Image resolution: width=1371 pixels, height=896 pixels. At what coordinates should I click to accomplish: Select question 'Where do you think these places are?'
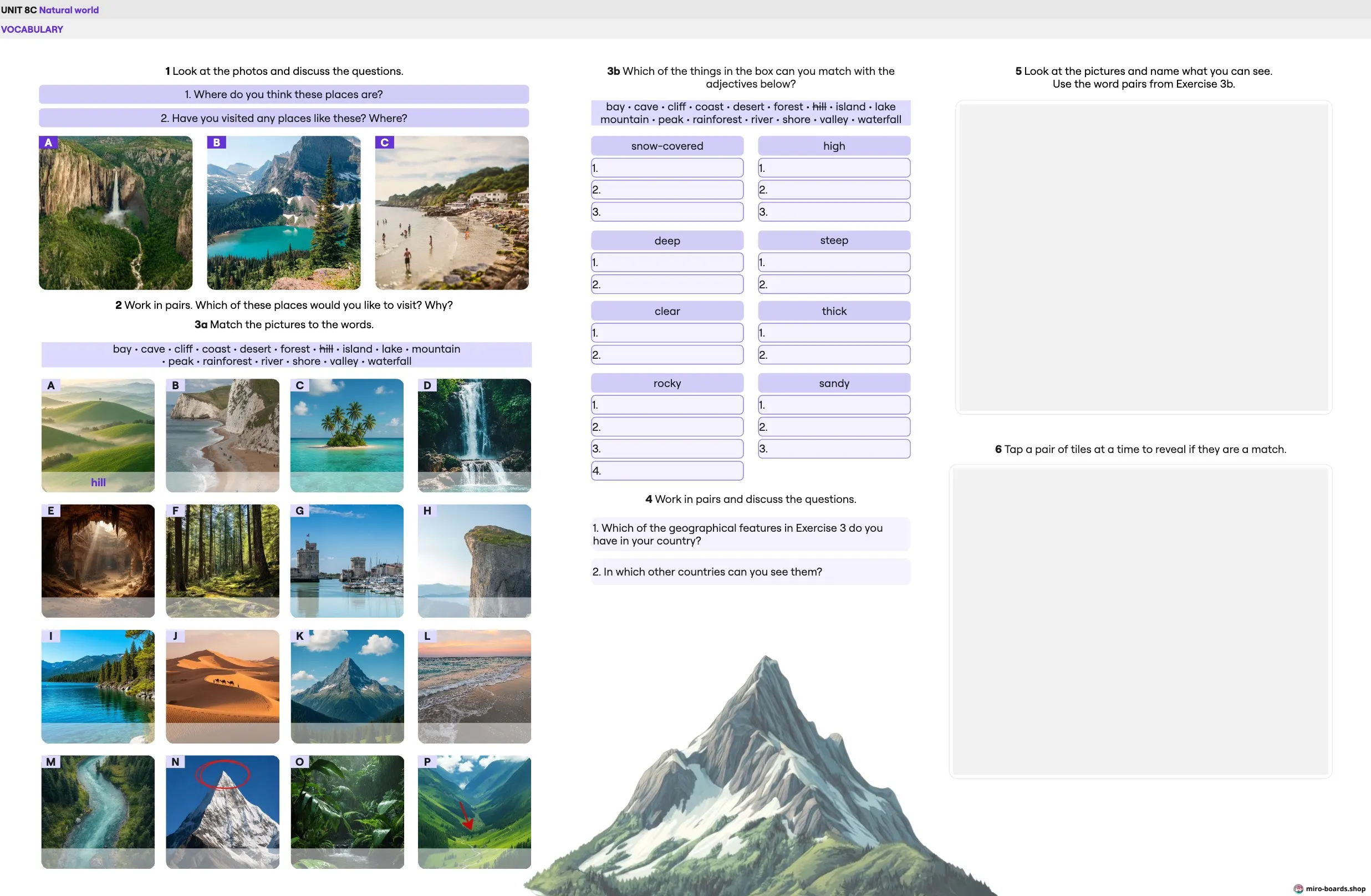(283, 94)
